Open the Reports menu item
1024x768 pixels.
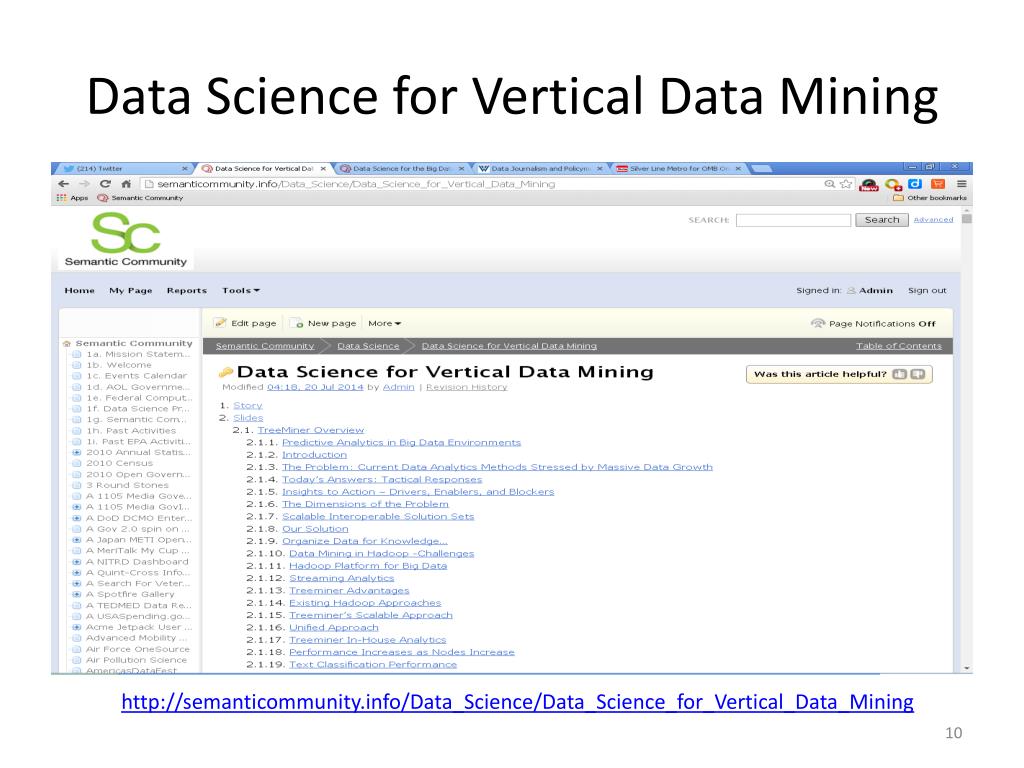186,291
